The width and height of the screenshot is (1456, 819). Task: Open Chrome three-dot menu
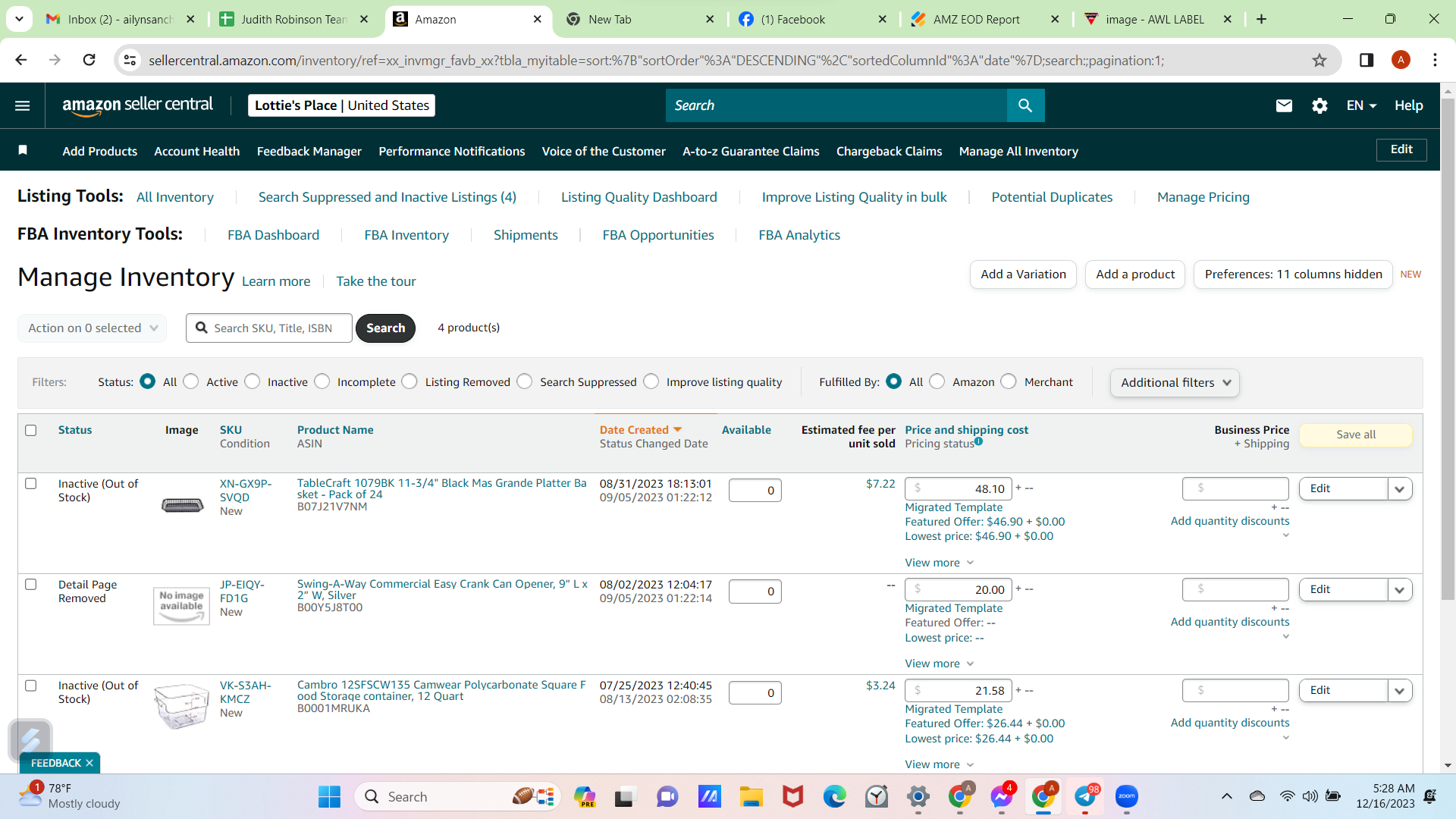pos(1435,60)
